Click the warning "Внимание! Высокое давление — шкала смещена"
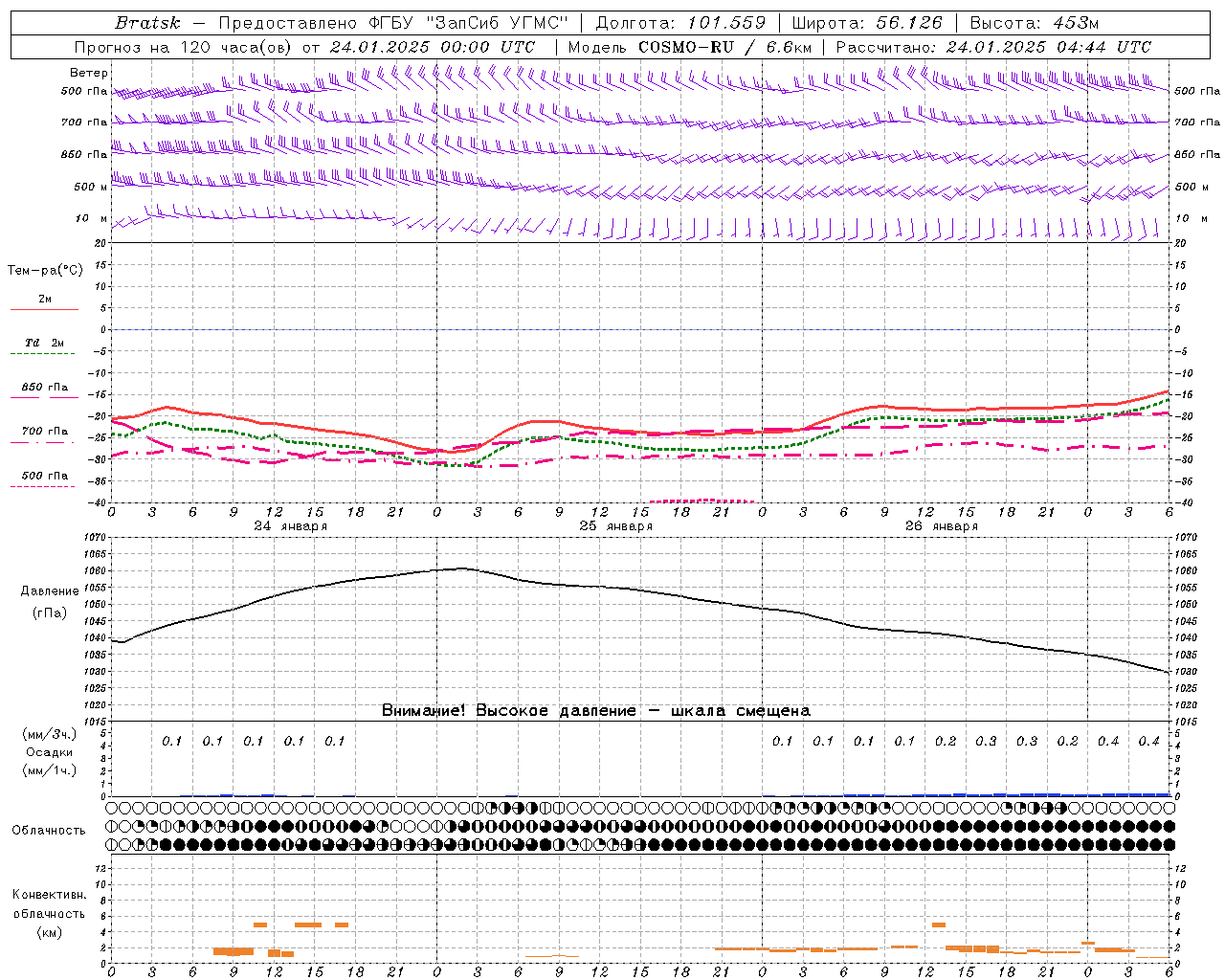This screenshot has height=980, width=1225. (595, 710)
